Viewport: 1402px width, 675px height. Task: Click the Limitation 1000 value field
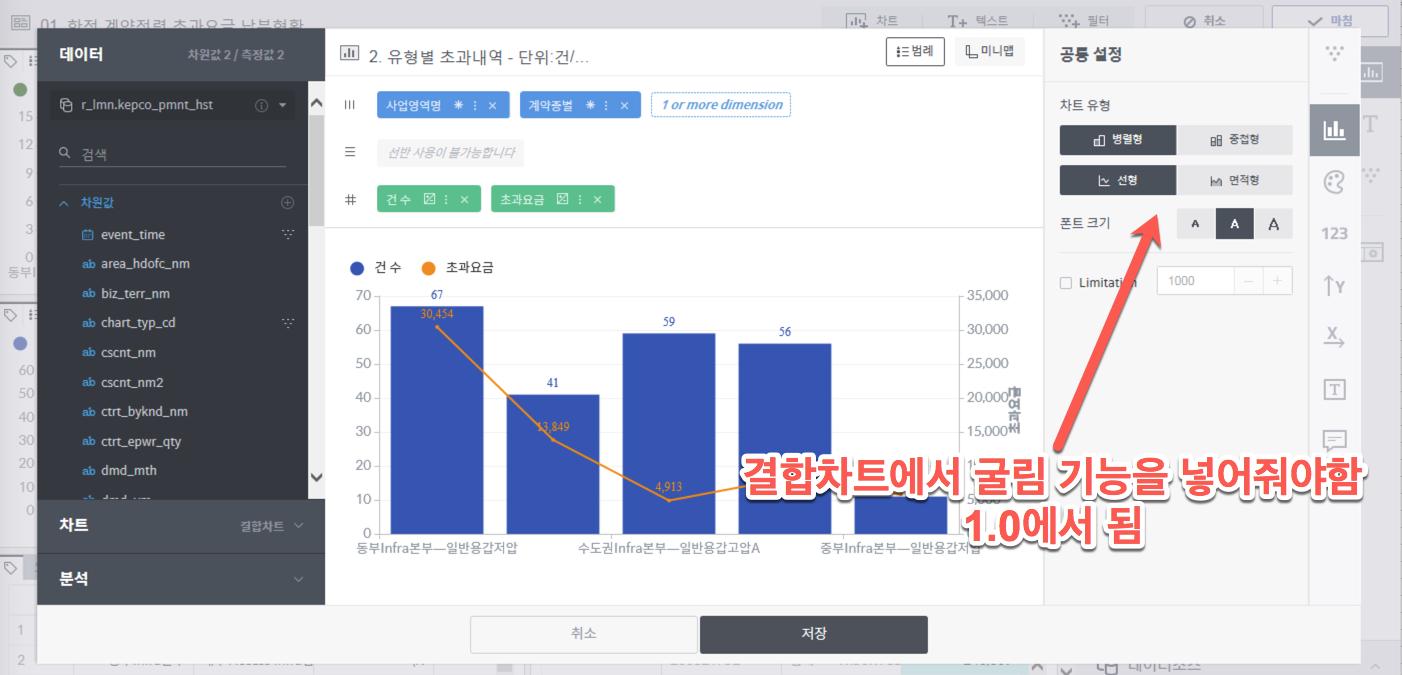(x=1196, y=281)
